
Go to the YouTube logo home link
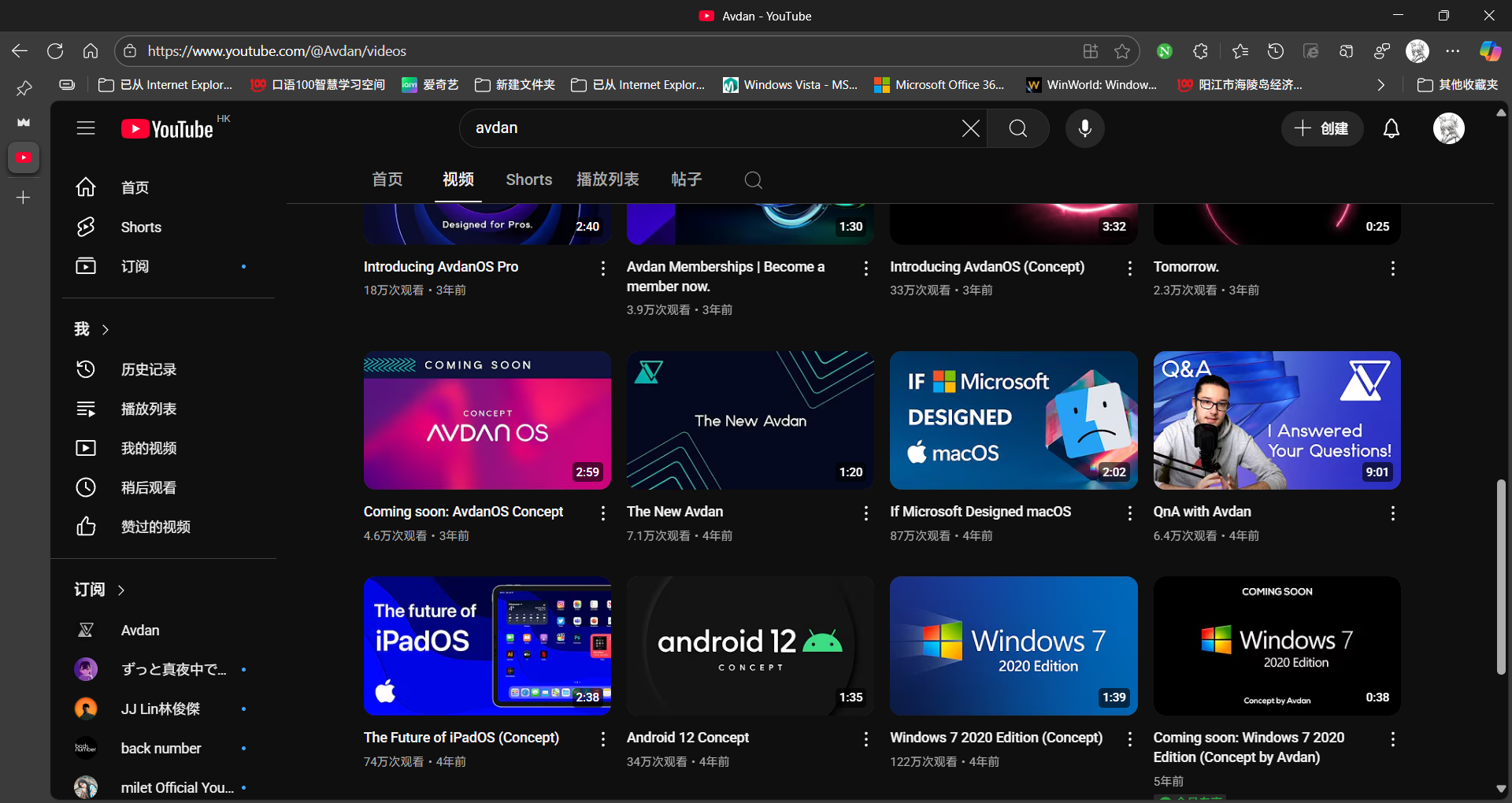168,128
